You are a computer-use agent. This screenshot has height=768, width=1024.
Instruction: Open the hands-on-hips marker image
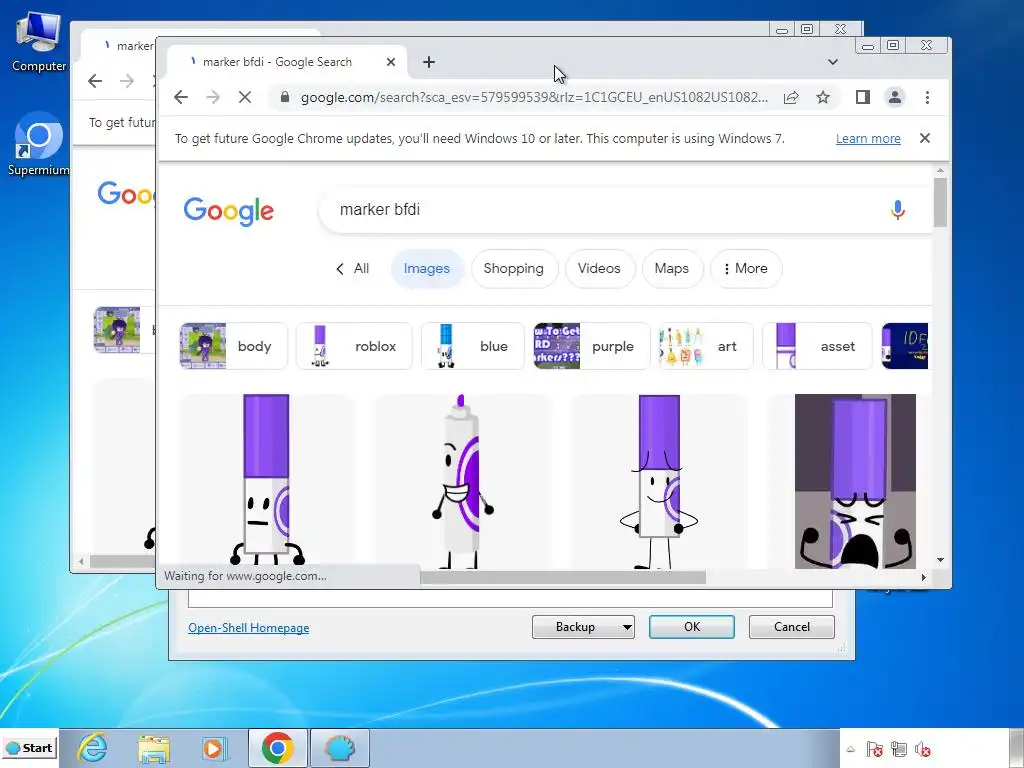(x=658, y=481)
